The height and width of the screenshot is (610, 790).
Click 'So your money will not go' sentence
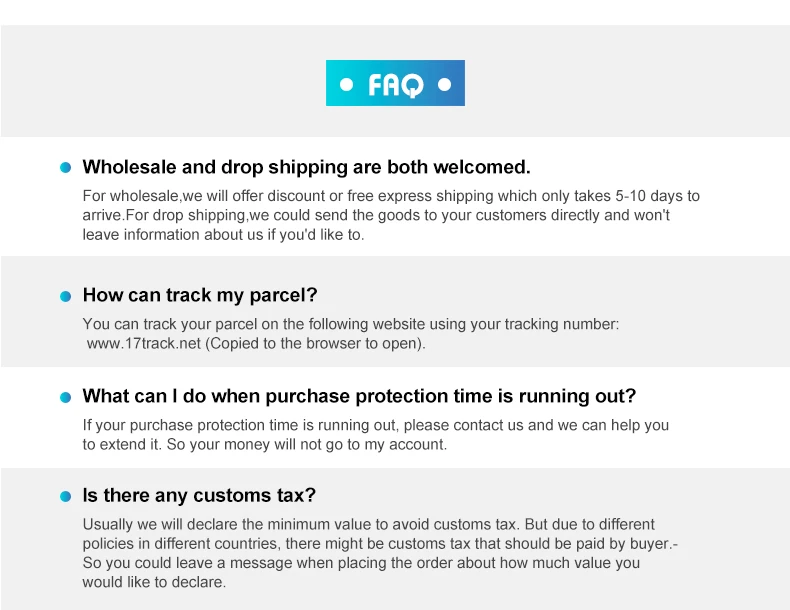(x=307, y=445)
